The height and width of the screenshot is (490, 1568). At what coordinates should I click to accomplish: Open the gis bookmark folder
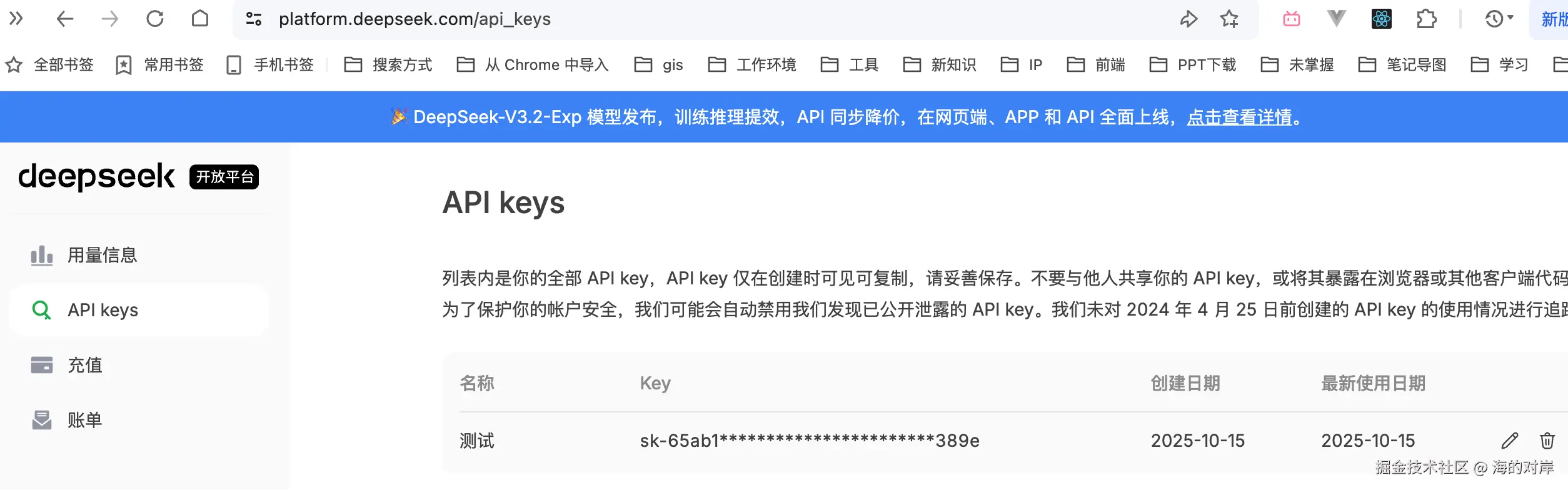pyautogui.click(x=658, y=65)
